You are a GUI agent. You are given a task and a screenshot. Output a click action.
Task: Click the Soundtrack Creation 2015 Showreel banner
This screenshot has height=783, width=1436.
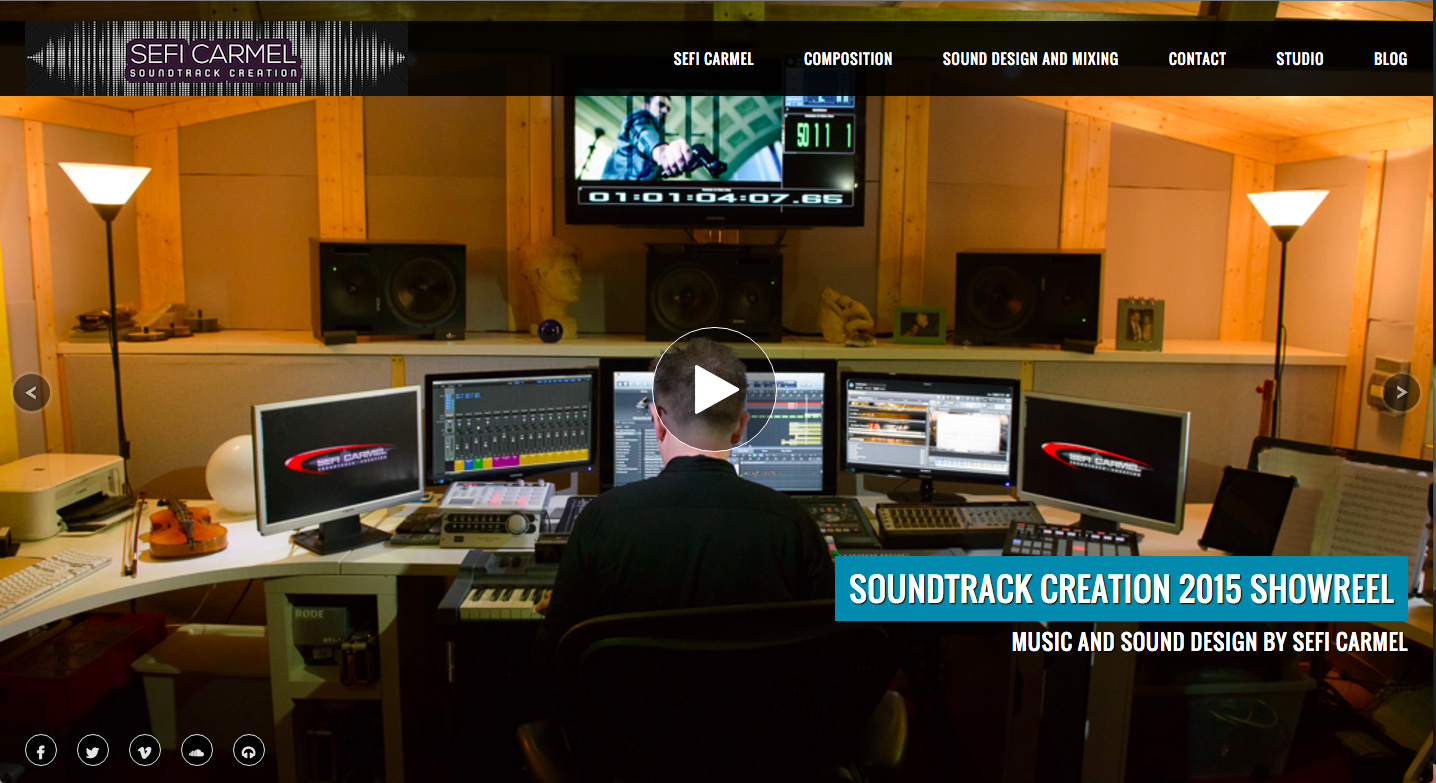[x=1121, y=589]
